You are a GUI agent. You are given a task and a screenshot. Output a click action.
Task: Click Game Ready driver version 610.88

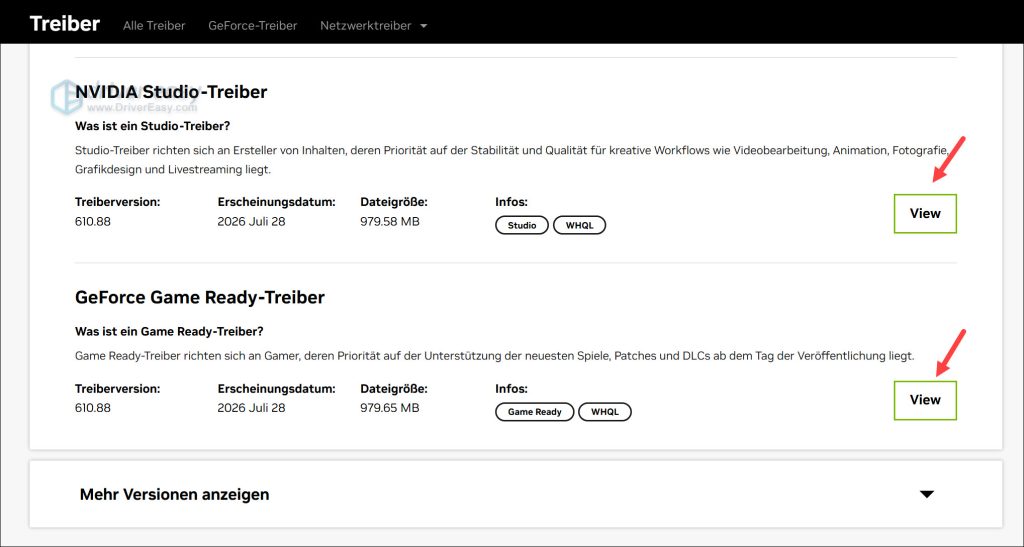93,408
